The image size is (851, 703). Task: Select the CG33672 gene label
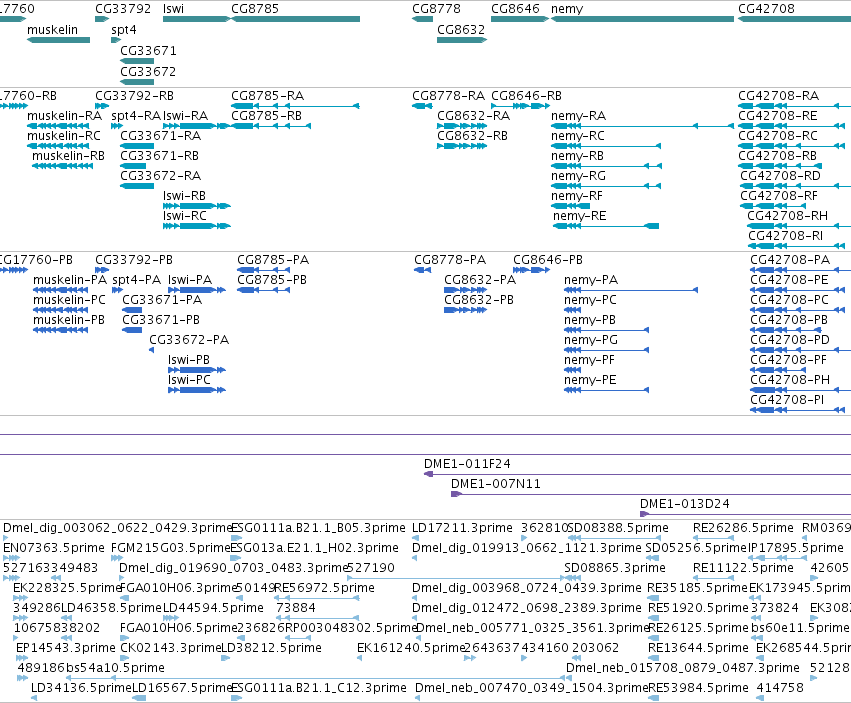click(x=148, y=72)
